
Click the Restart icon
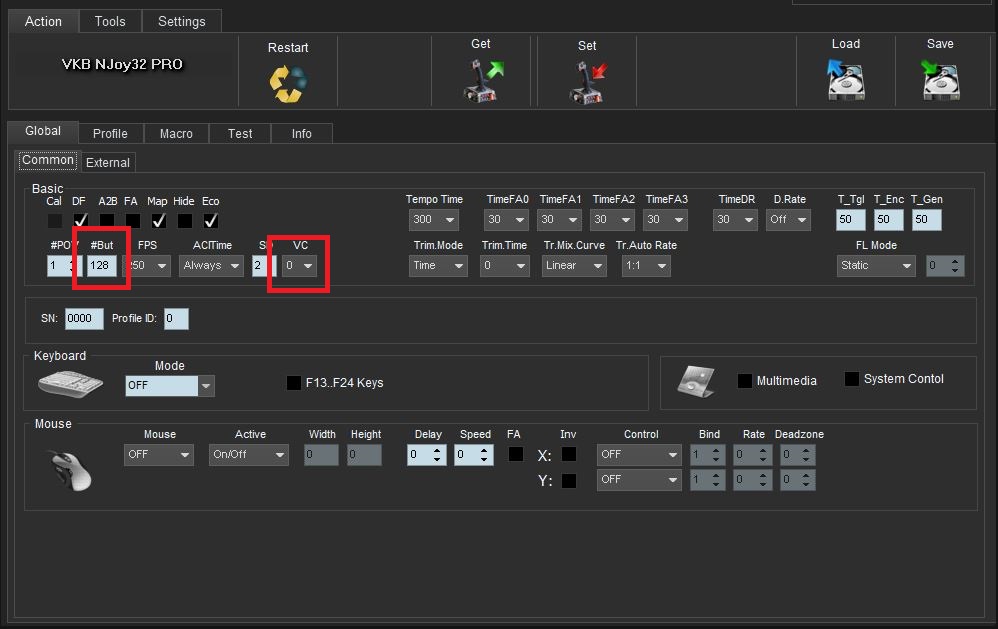(x=288, y=83)
